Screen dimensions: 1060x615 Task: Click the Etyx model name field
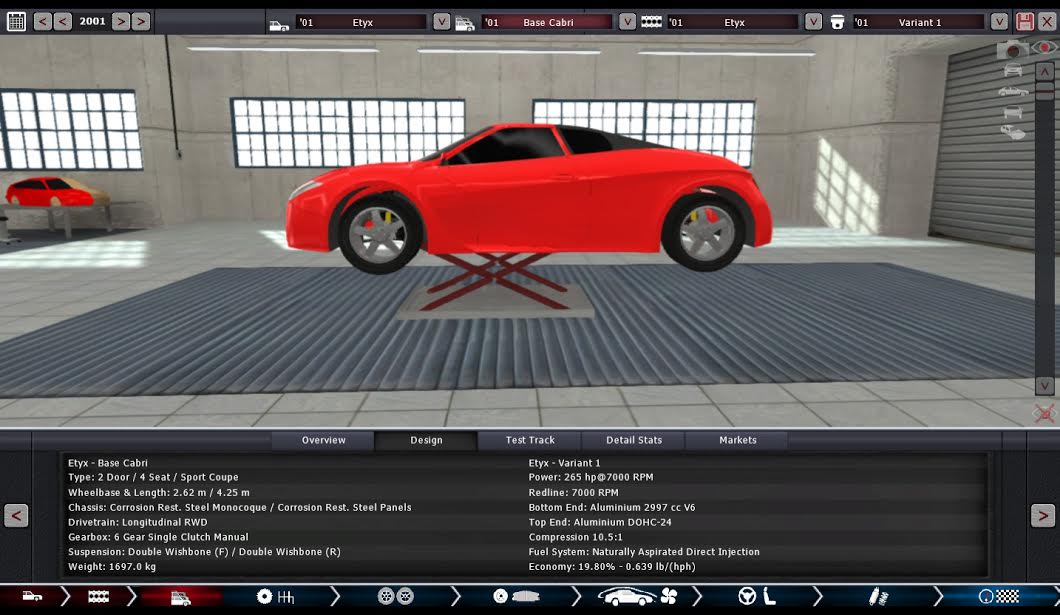(362, 22)
